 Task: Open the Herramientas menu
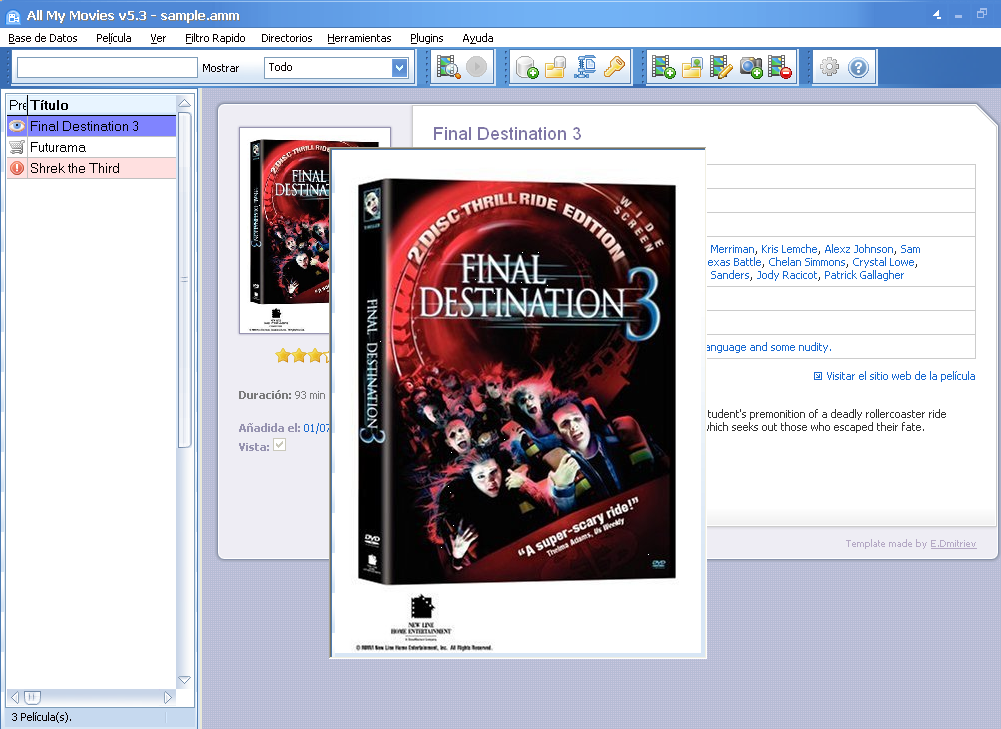tap(359, 38)
